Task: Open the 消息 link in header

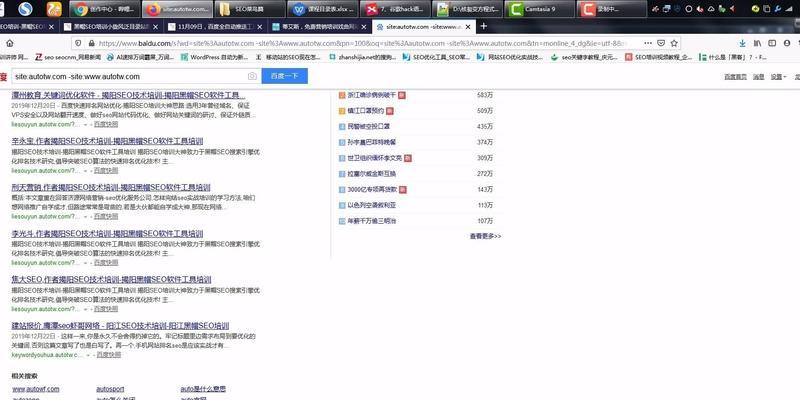Action: tap(759, 77)
